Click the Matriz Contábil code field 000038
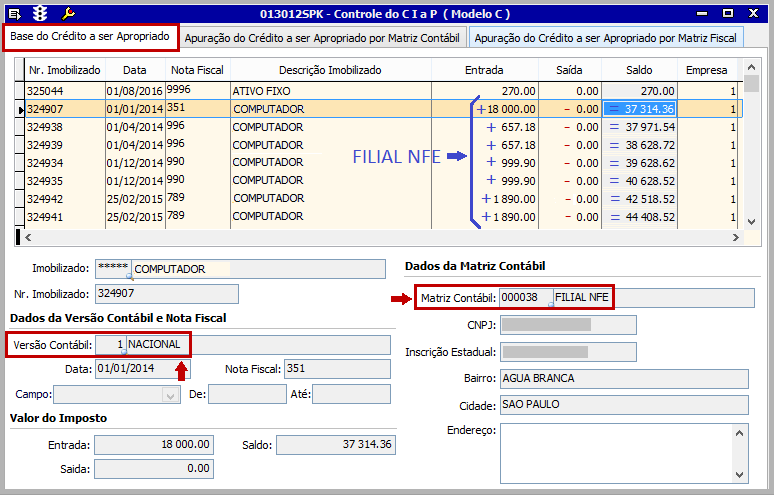This screenshot has height=495, width=774. point(526,298)
